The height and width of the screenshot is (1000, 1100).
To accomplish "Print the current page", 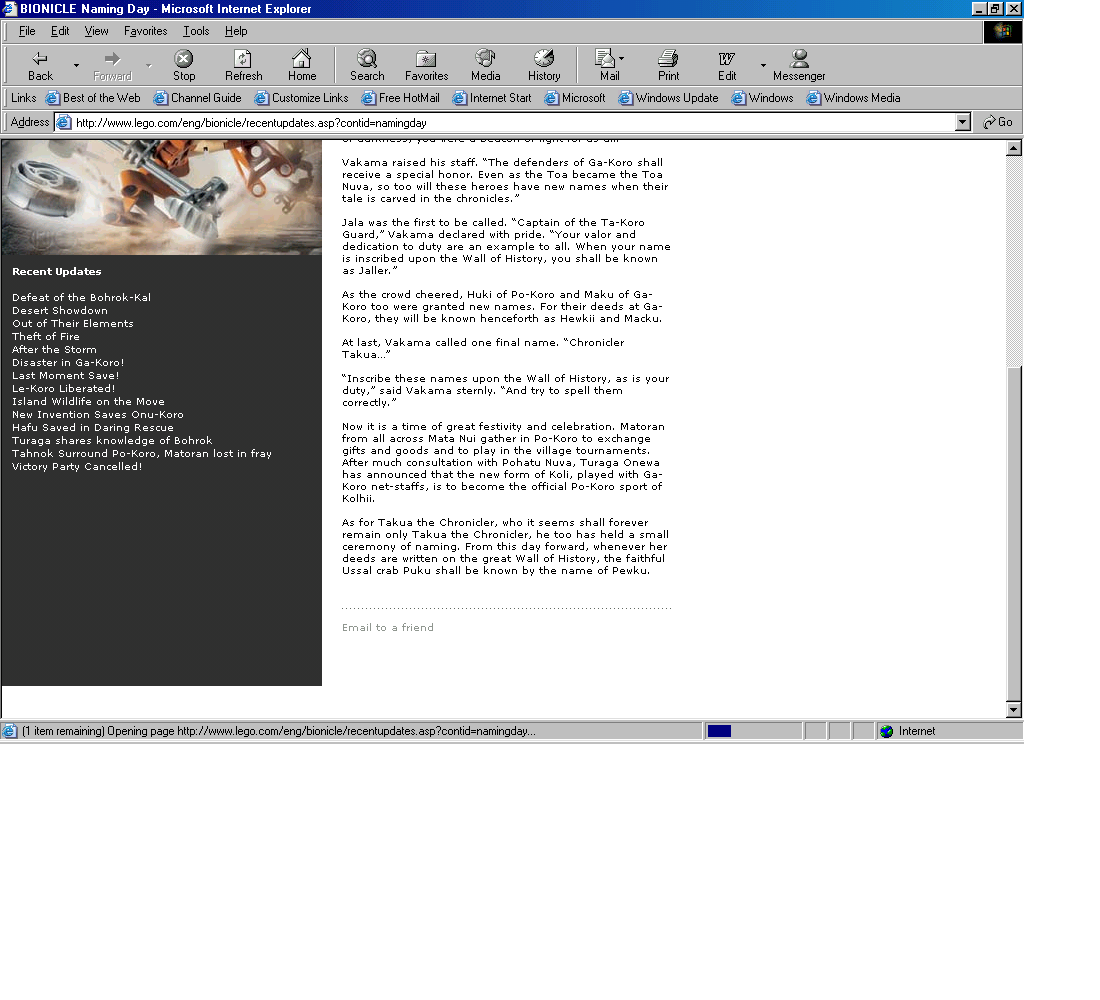I will (668, 65).
